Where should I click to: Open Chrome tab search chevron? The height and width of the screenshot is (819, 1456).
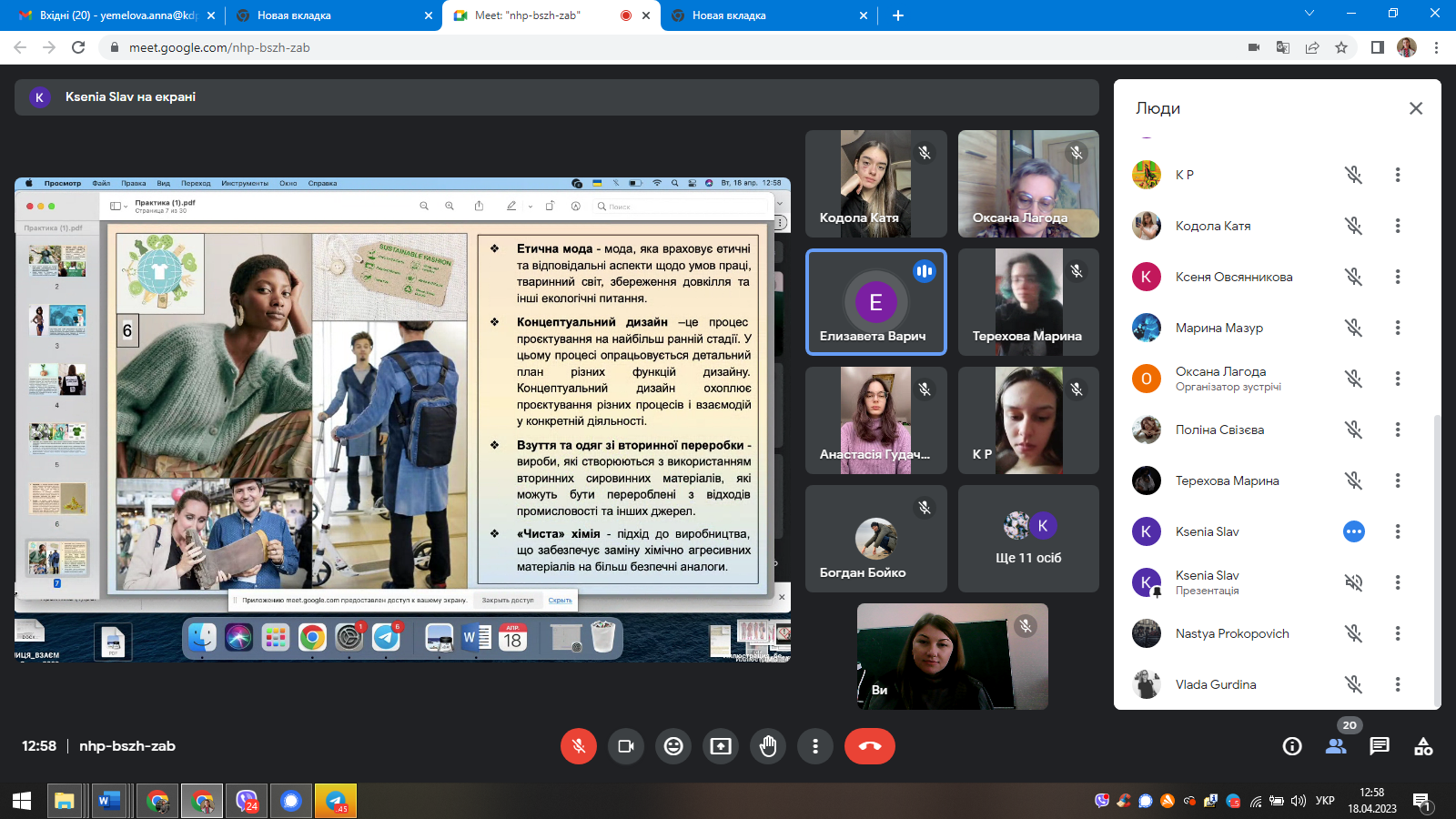pyautogui.click(x=1309, y=14)
